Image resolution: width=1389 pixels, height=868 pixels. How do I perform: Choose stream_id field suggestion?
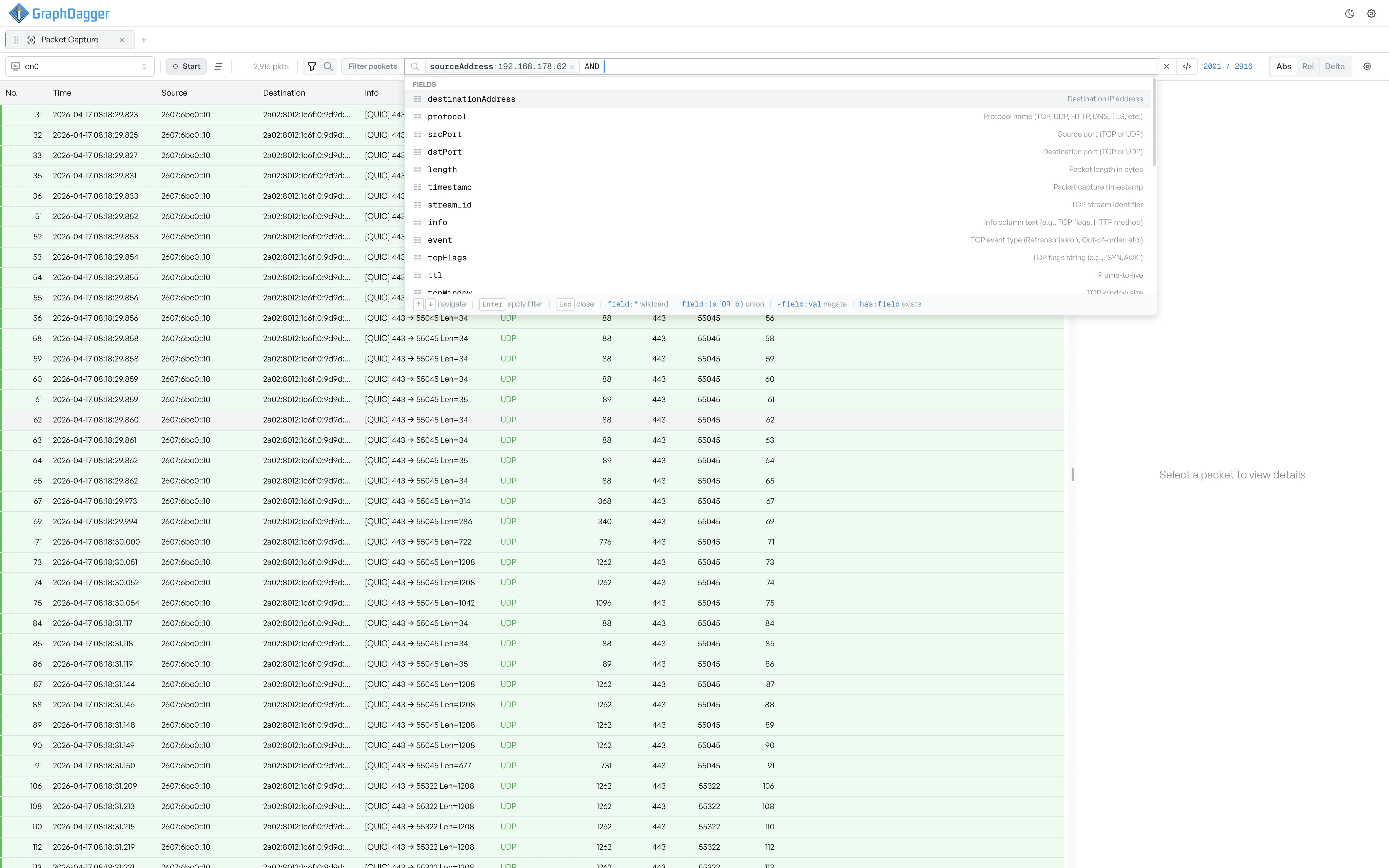coord(778,205)
